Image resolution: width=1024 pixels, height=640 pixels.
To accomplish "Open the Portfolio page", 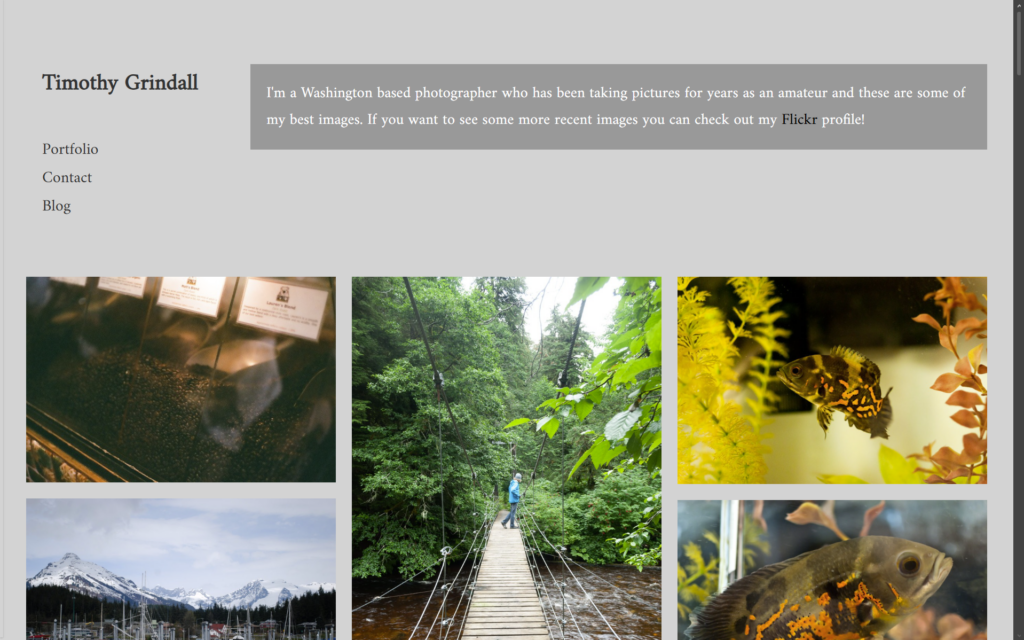I will (x=70, y=149).
